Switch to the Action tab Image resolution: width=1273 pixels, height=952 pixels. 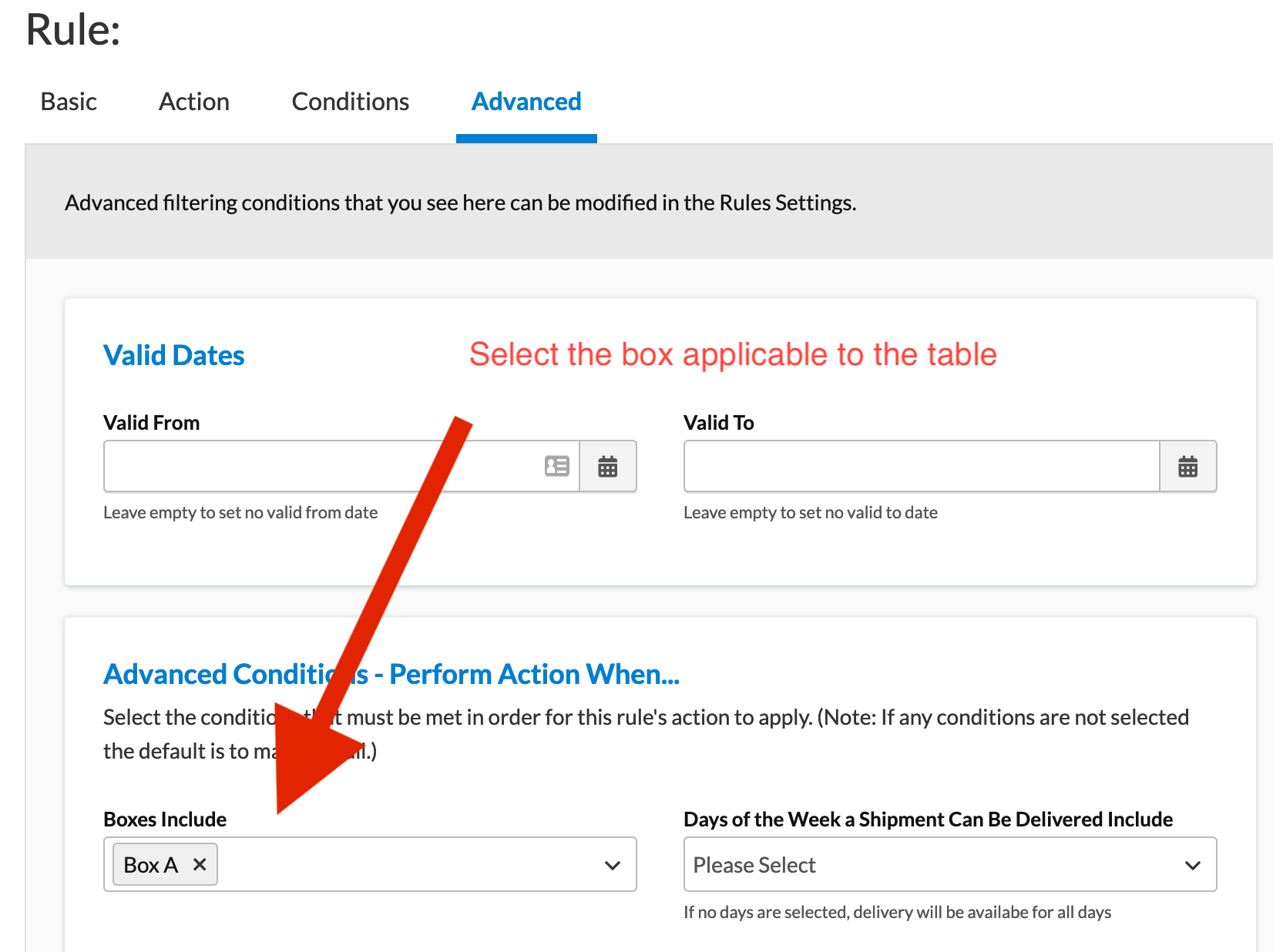[193, 101]
